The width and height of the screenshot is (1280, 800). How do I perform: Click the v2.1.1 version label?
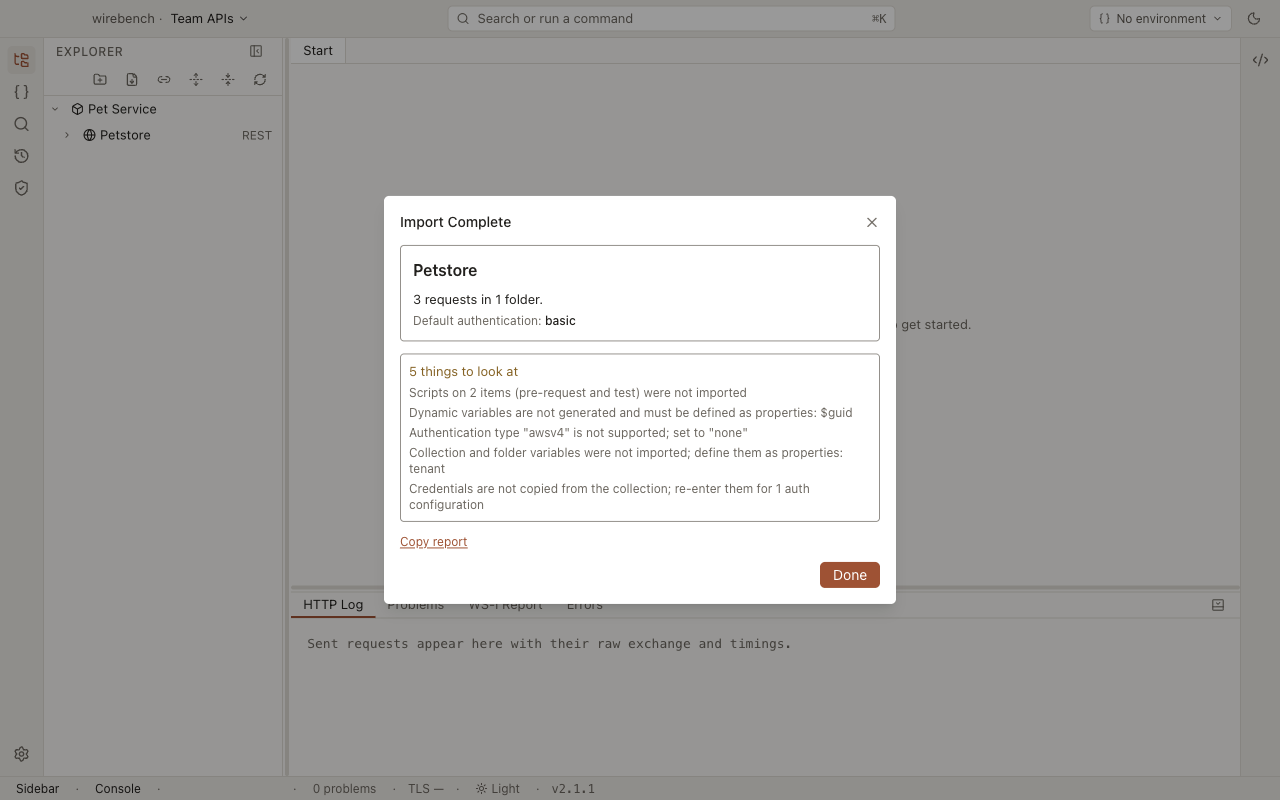coord(573,789)
